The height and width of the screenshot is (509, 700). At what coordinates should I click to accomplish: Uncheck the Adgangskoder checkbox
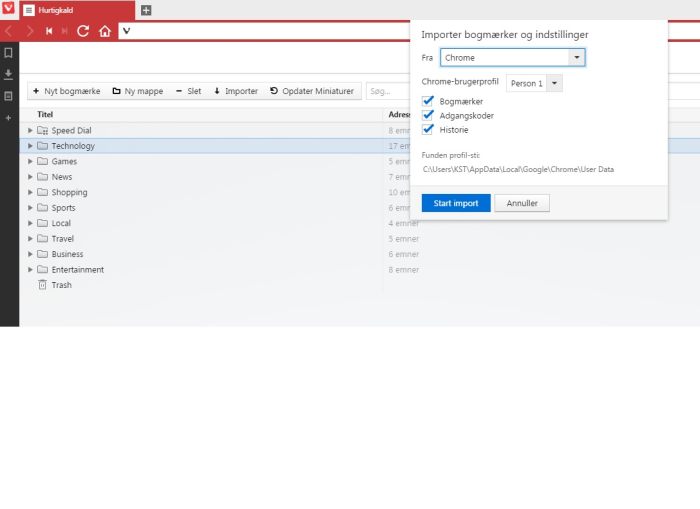(428, 116)
